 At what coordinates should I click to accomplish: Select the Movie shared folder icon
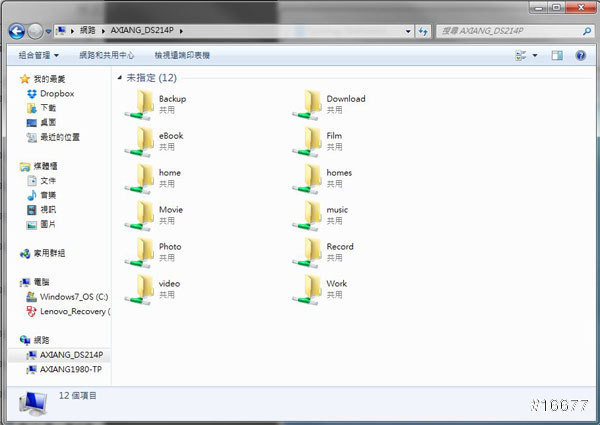140,215
